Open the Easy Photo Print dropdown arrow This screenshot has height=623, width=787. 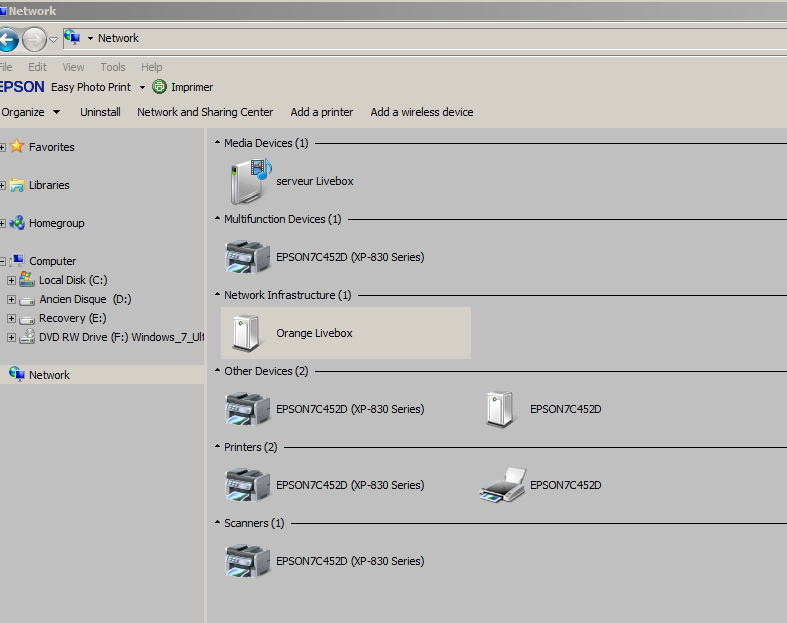coord(142,88)
